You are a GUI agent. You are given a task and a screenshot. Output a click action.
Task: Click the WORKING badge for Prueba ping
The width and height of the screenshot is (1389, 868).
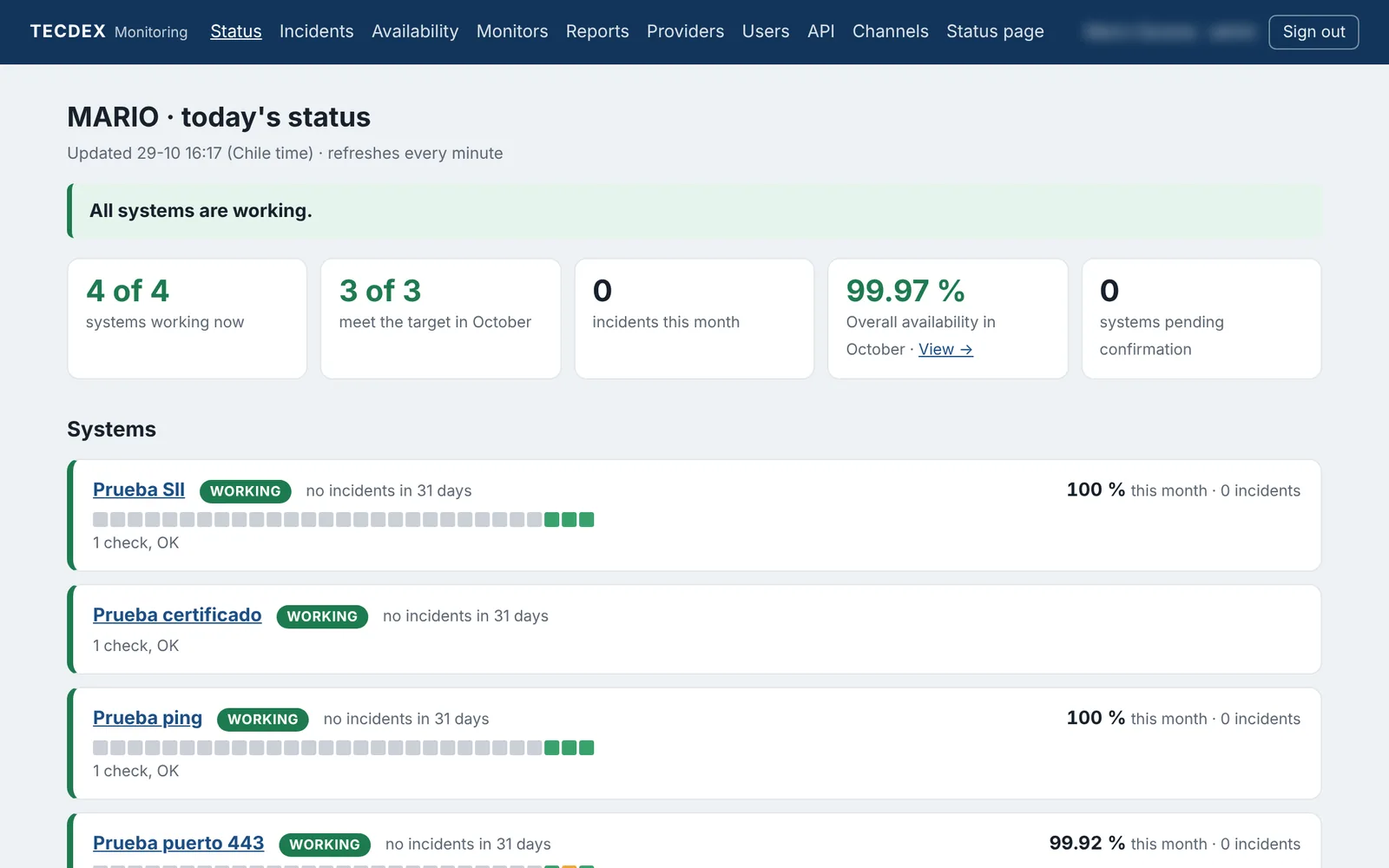tap(263, 719)
